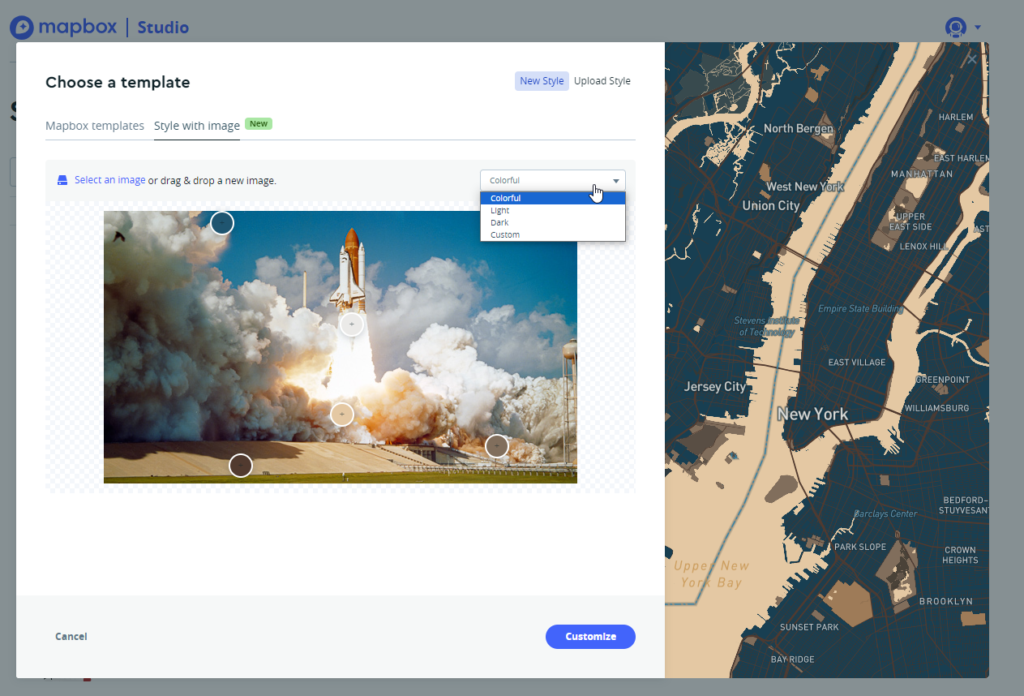1024x696 pixels.
Task: Click the Mapbox logo icon
Action: [x=20, y=27]
